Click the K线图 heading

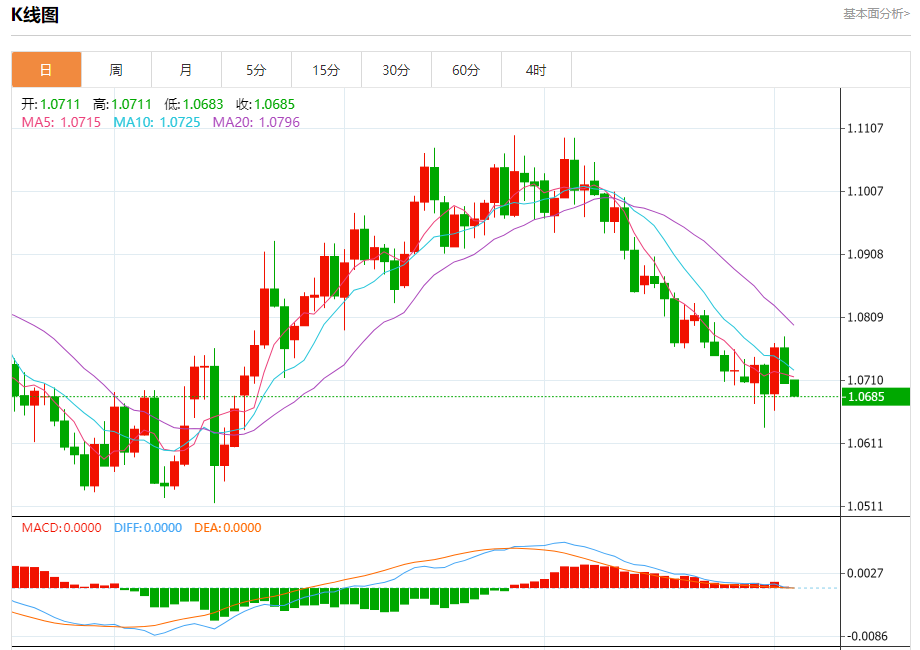[35, 15]
